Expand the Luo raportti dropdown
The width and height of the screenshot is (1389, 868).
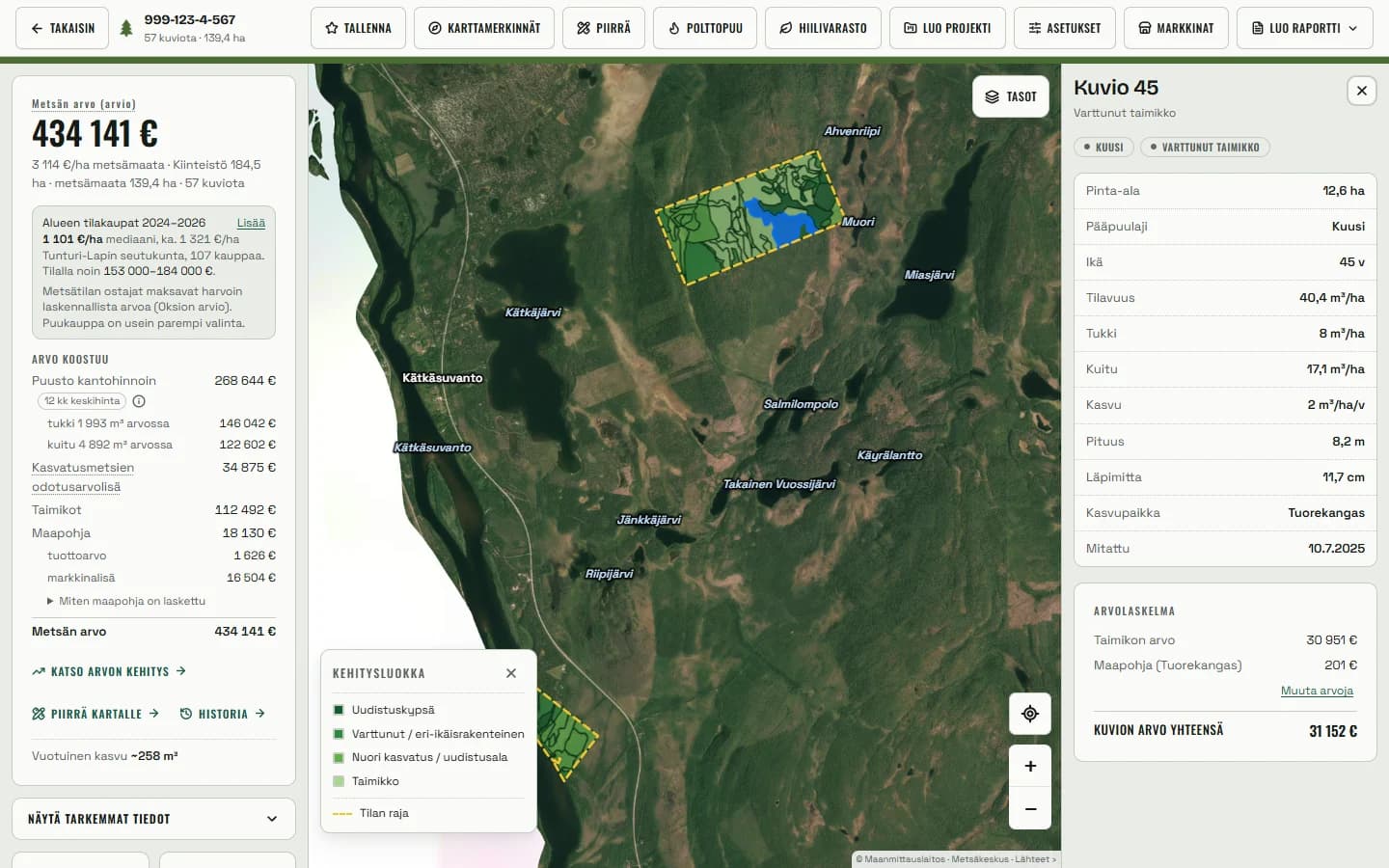(1305, 28)
